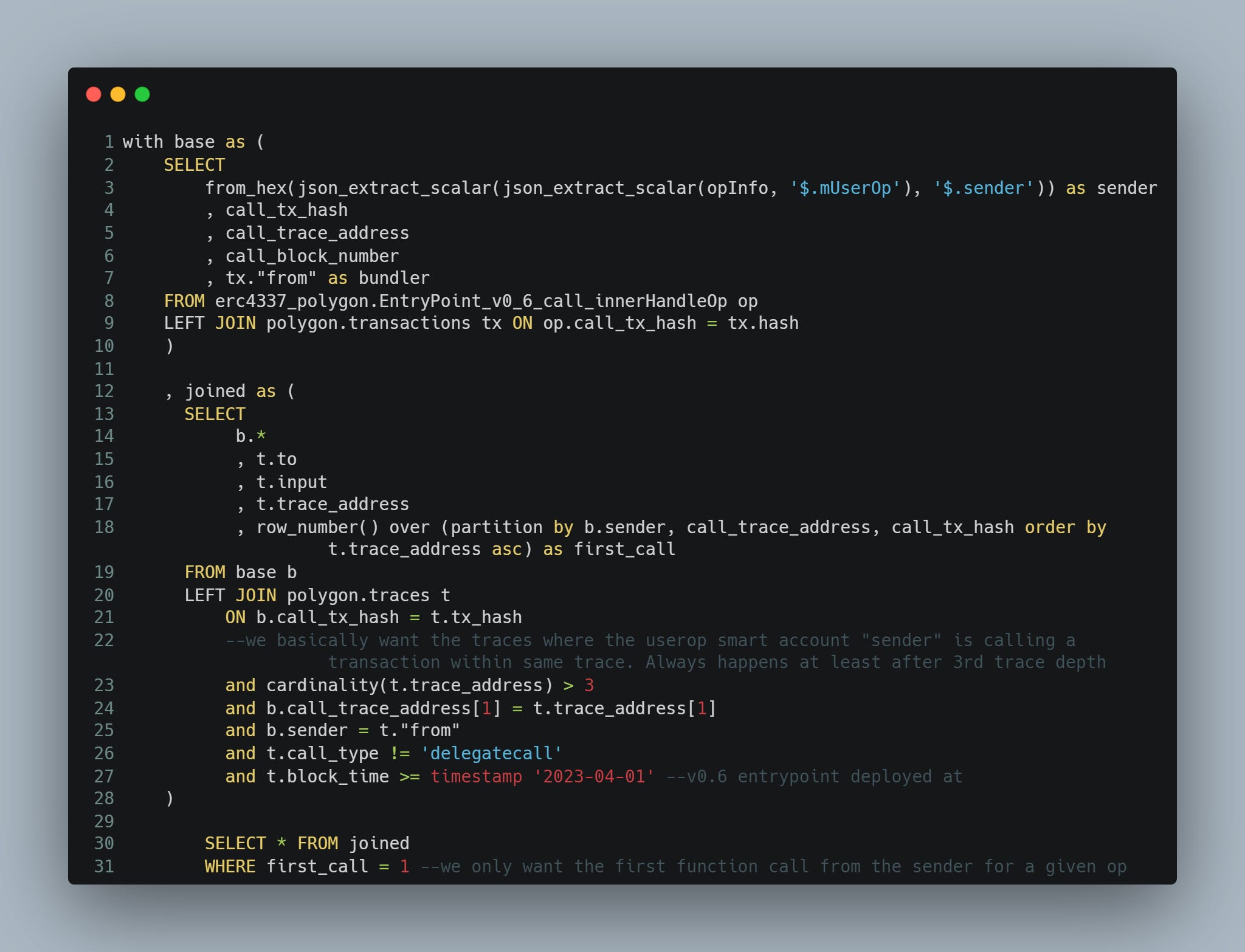This screenshot has height=952, width=1245.
Task: Click the number 1 in first_call condition
Action: [x=404, y=866]
